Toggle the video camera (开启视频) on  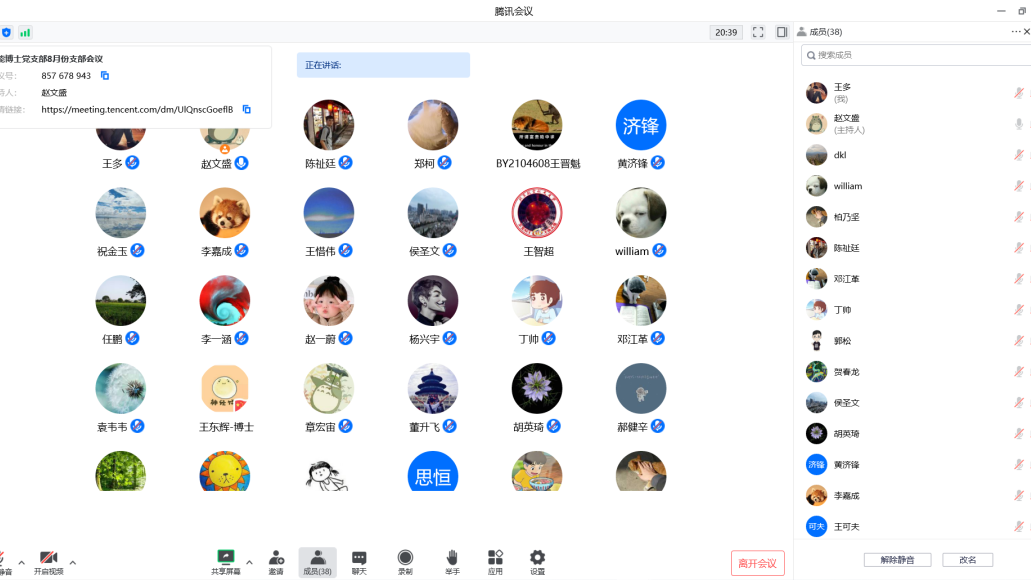pos(48,562)
